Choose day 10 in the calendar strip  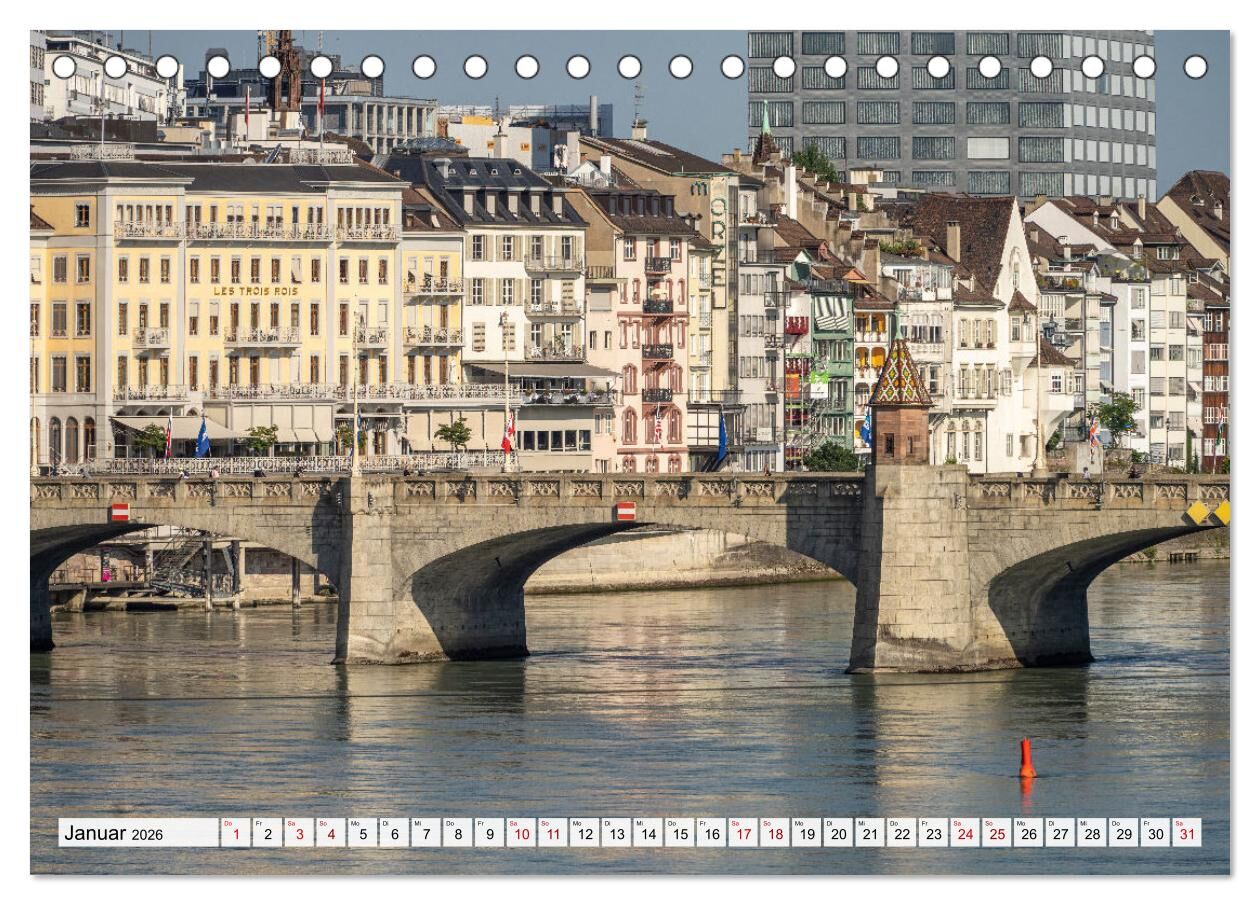tap(520, 833)
